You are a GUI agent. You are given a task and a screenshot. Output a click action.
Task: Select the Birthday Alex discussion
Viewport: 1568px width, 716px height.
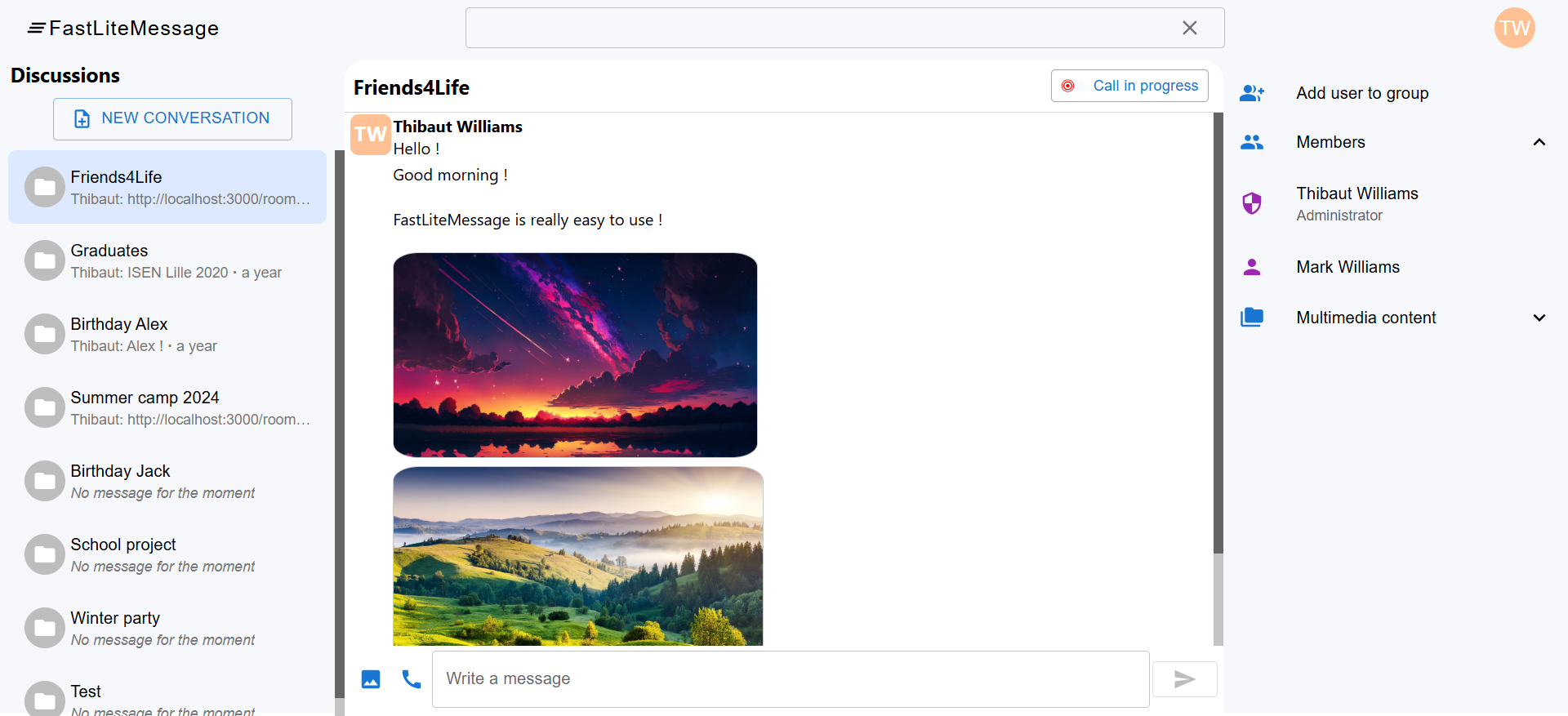pyautogui.click(x=167, y=334)
